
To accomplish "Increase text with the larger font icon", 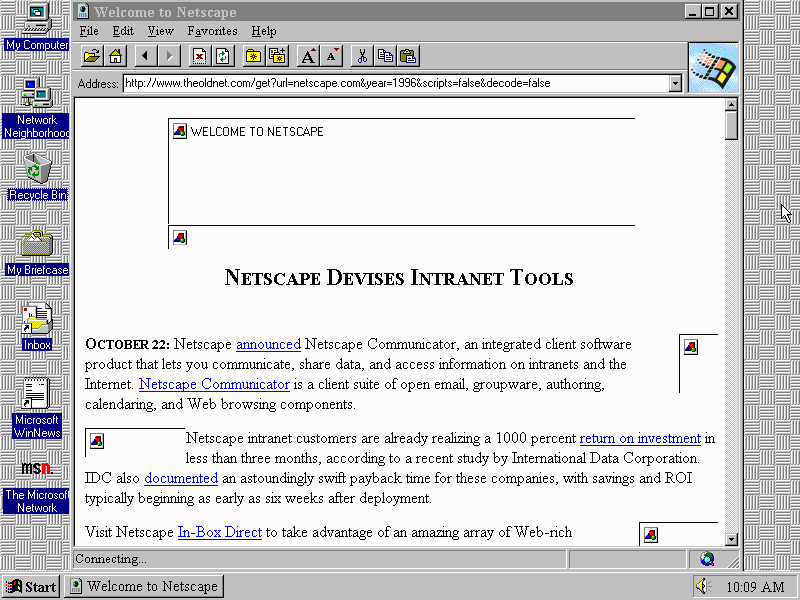I will 308,56.
